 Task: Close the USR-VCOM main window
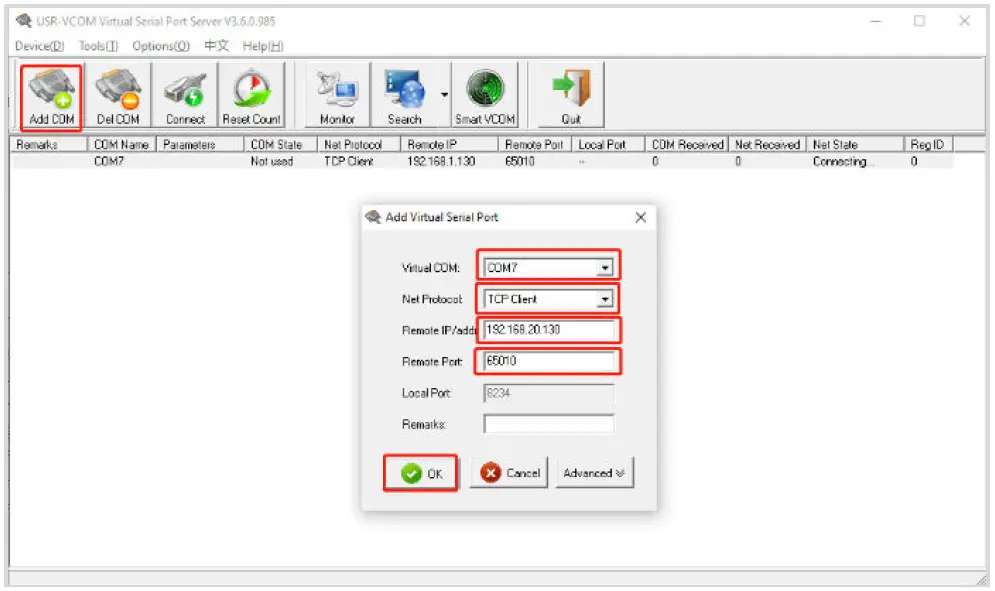964,21
